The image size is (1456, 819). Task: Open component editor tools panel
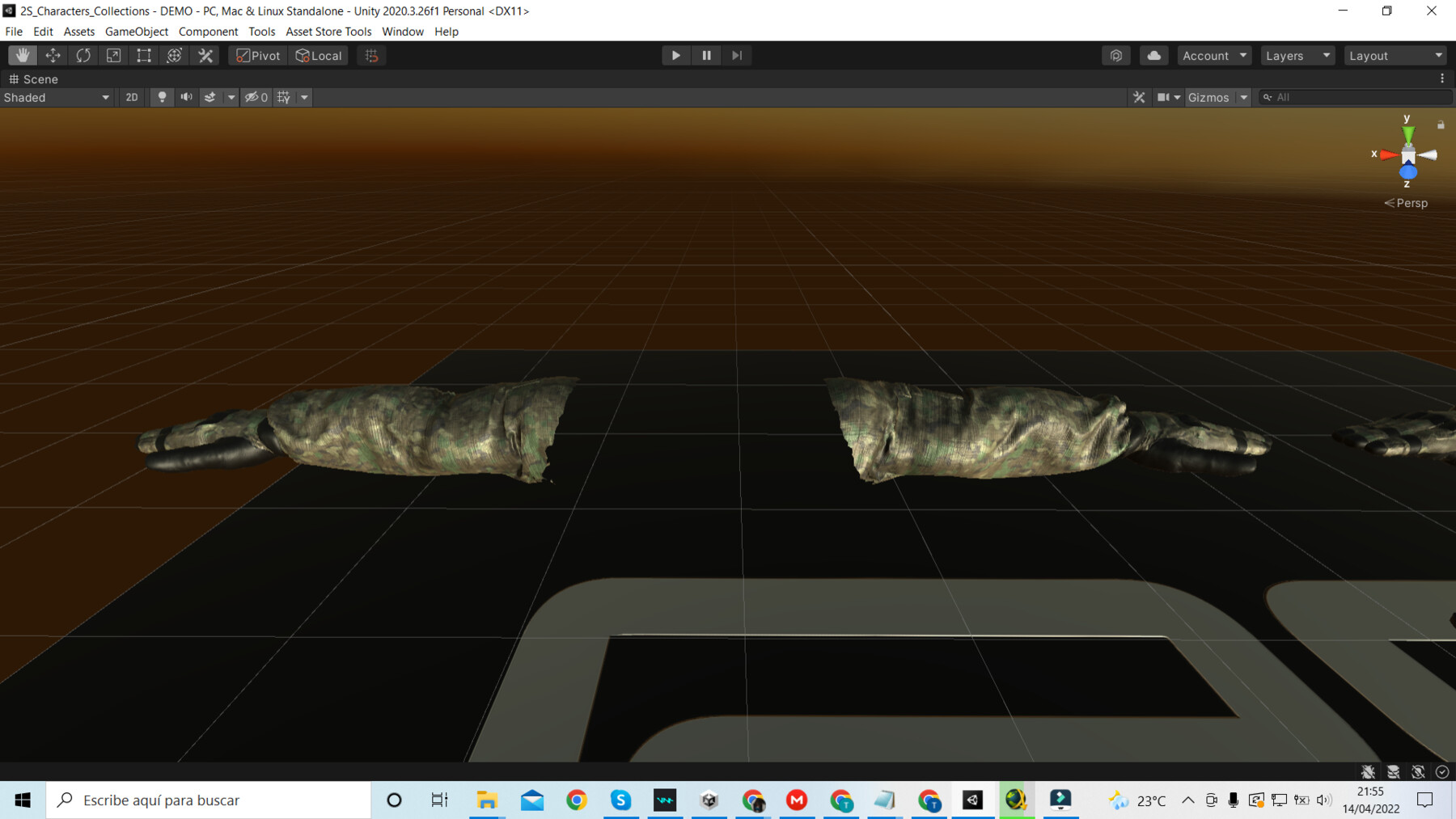coord(1139,97)
